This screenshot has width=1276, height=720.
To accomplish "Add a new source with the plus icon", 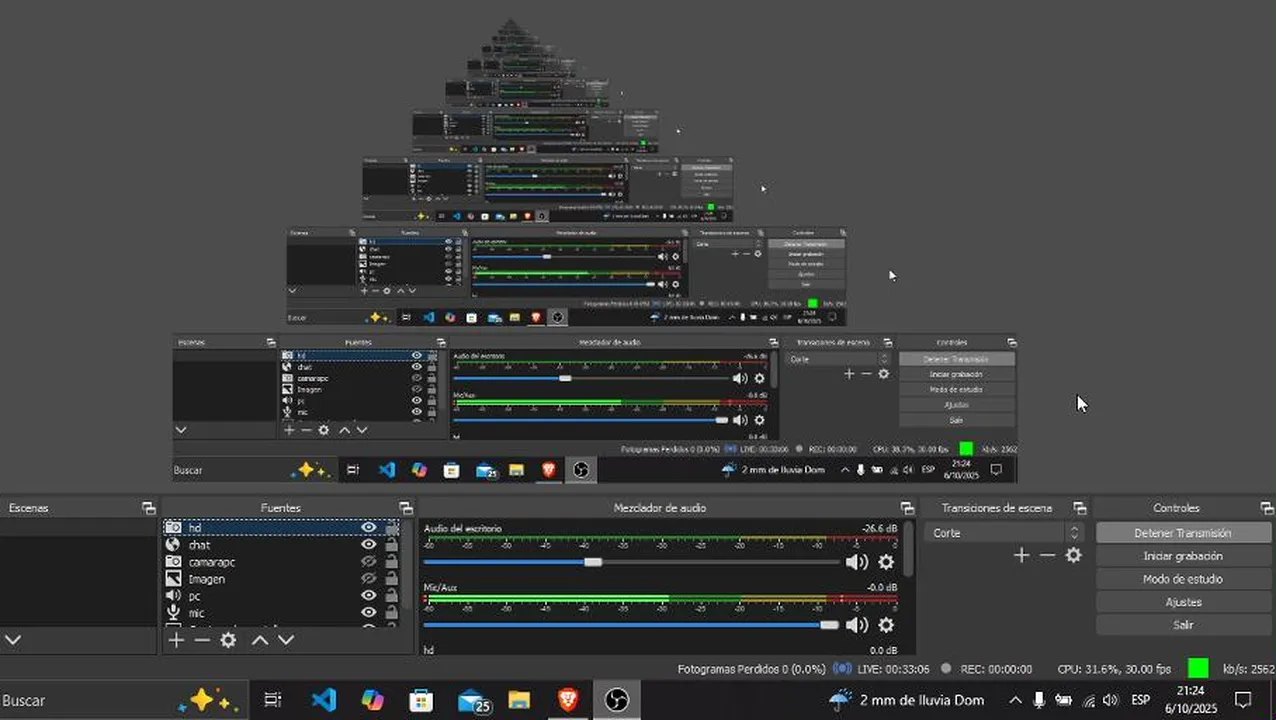I will point(176,640).
